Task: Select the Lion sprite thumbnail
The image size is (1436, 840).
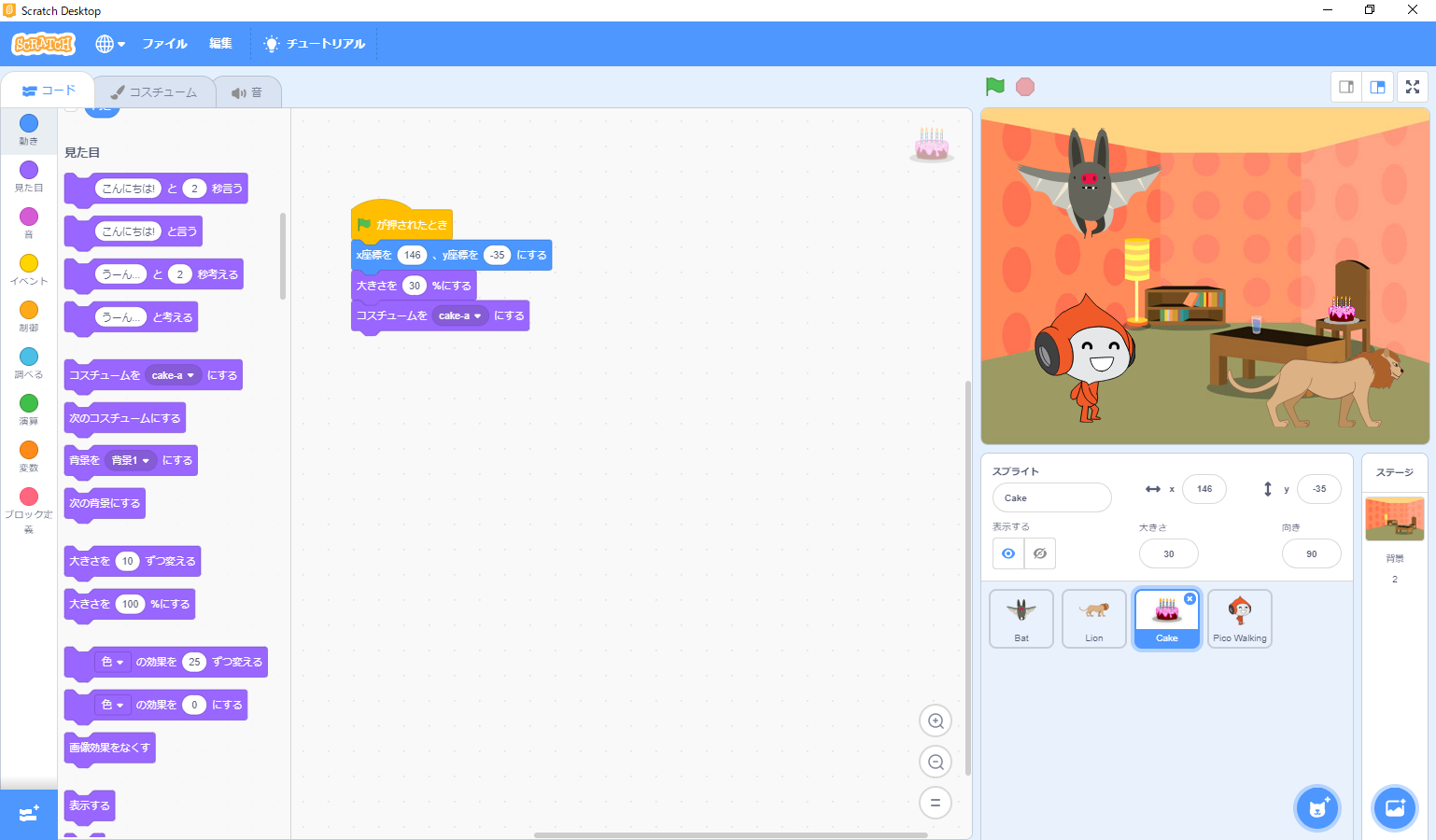Action: coord(1093,618)
